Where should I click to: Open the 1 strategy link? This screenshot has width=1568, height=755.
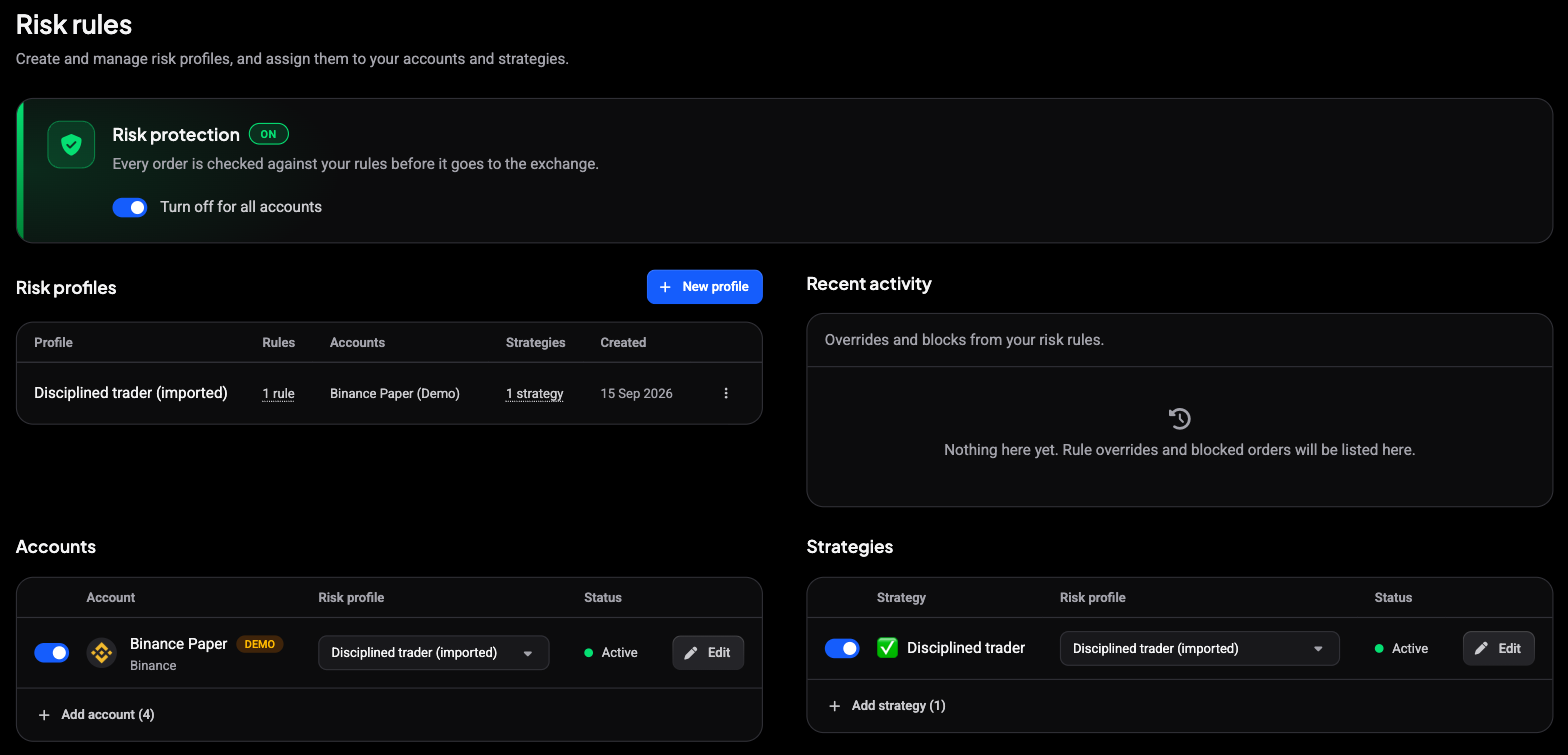point(535,394)
